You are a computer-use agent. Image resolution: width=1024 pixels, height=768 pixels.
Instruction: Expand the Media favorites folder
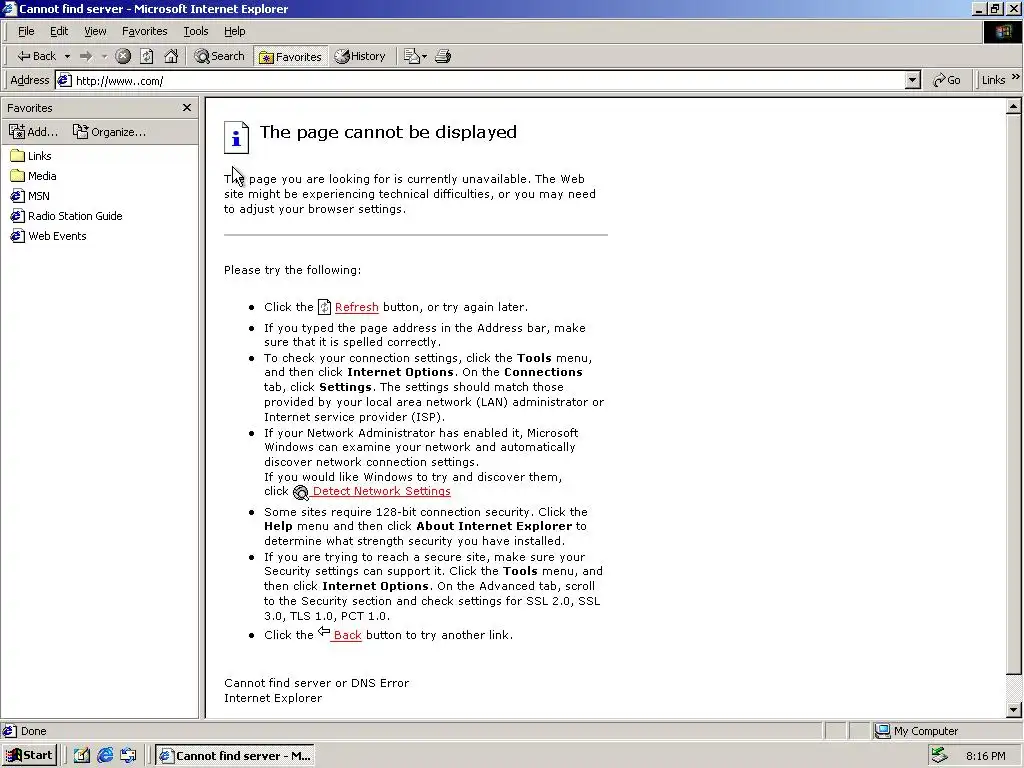pos(33,176)
